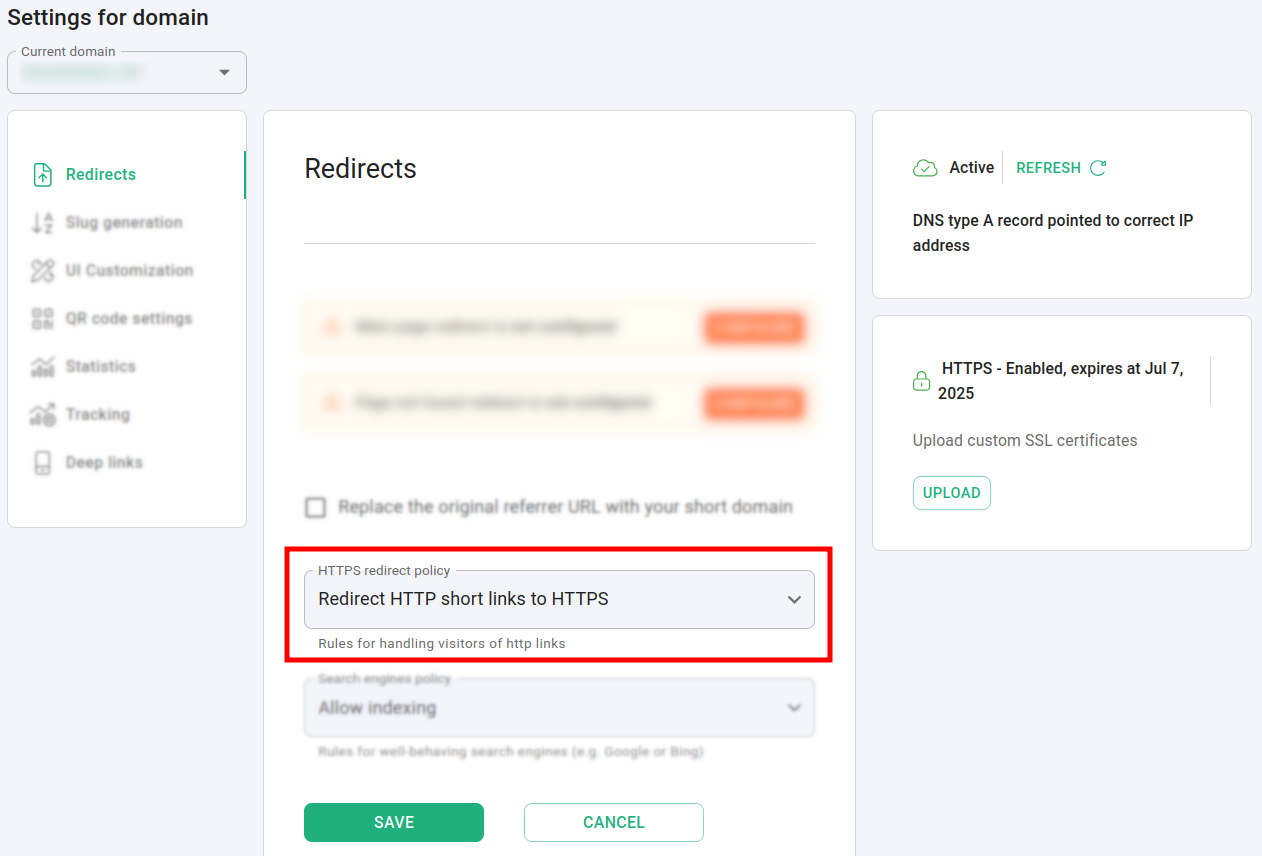Screen dimensions: 1262x856
Task: Click the QR code settings icon
Action: [x=42, y=319]
